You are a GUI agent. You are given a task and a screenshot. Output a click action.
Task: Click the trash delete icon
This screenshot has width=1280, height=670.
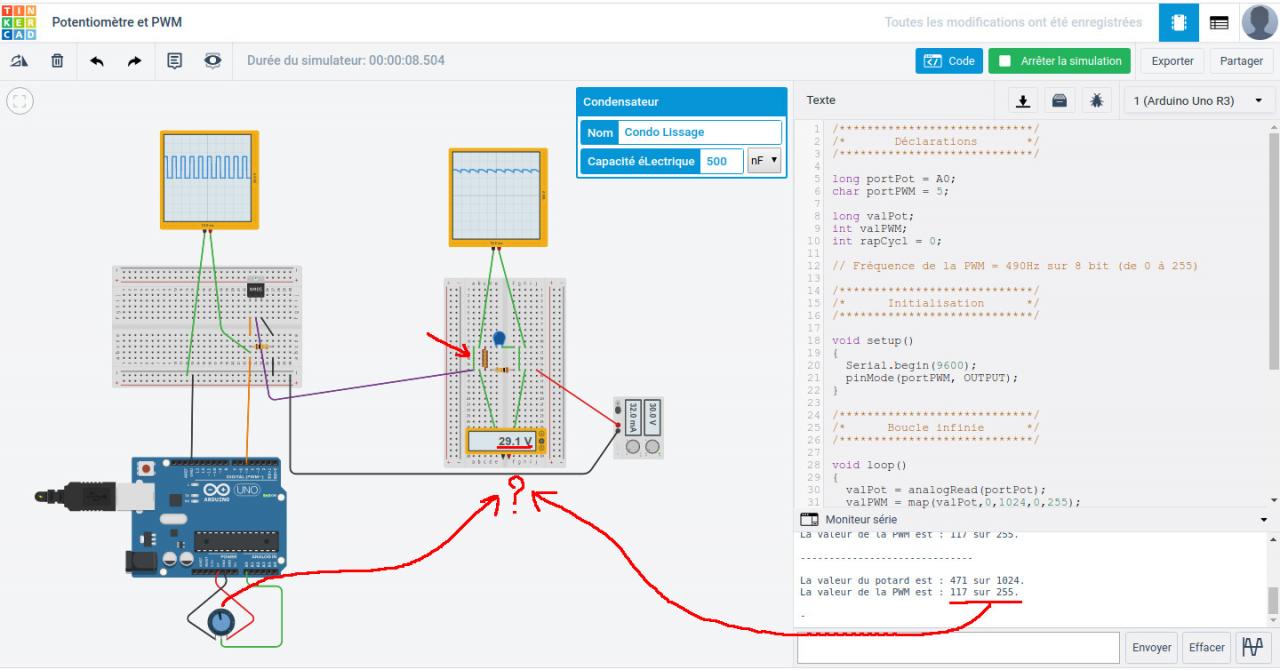click(x=57, y=61)
